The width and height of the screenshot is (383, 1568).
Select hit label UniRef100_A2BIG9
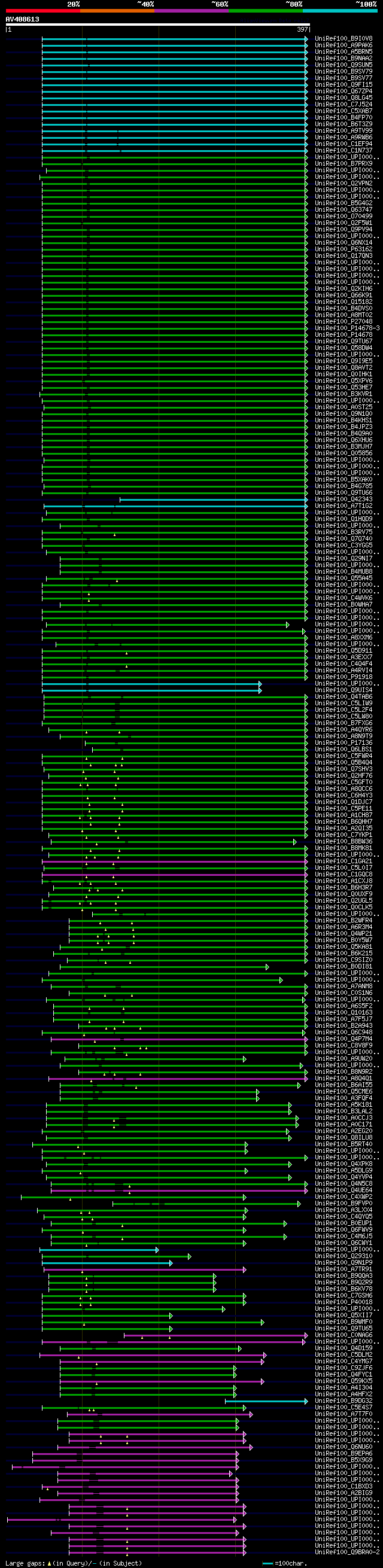pyautogui.click(x=344, y=1493)
